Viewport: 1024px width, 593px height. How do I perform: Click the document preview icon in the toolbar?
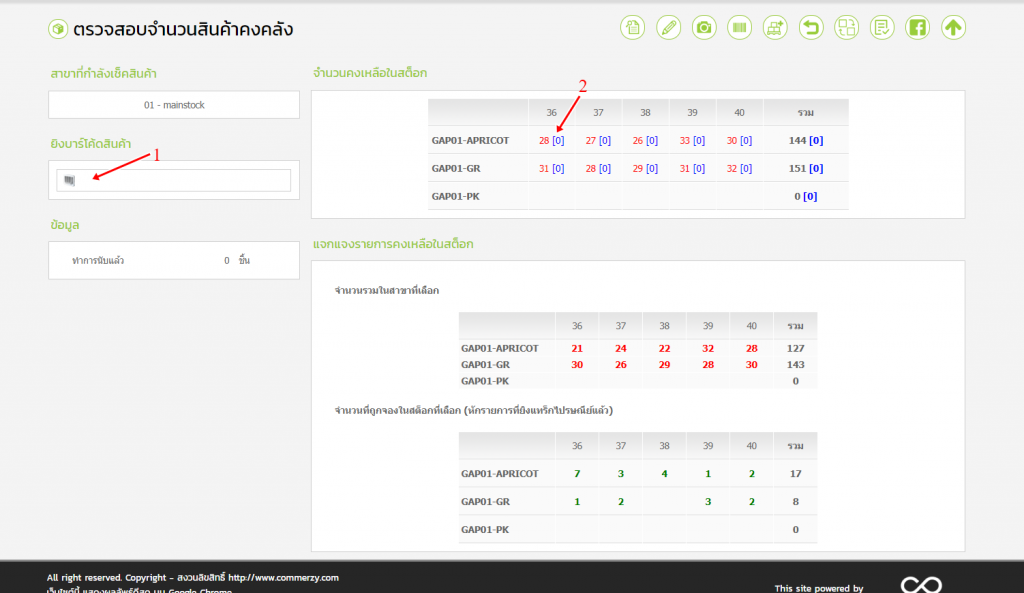(x=632, y=27)
